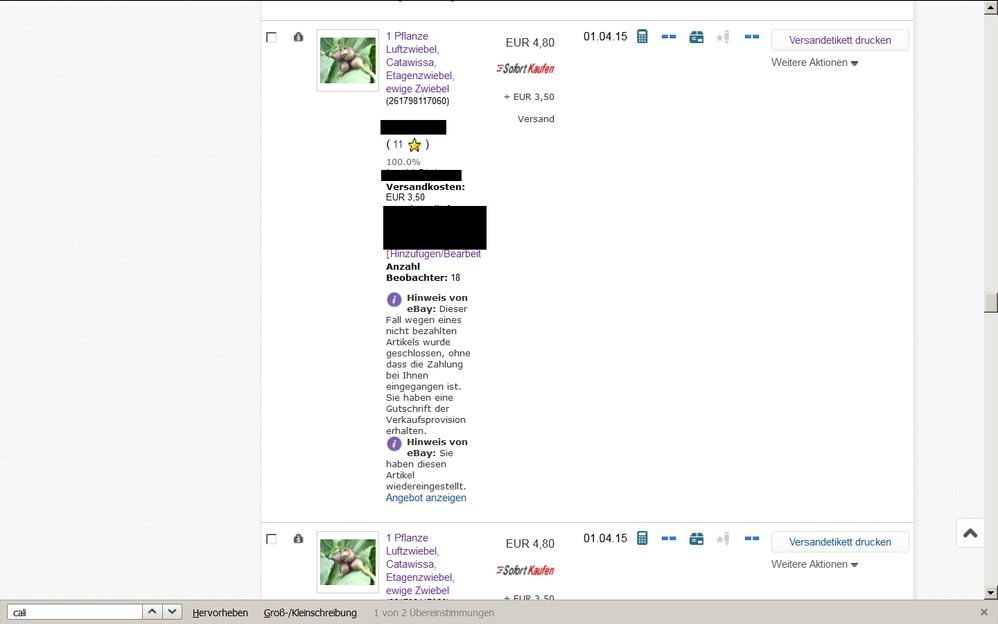Click feedback star icon in first row

pos(723,37)
